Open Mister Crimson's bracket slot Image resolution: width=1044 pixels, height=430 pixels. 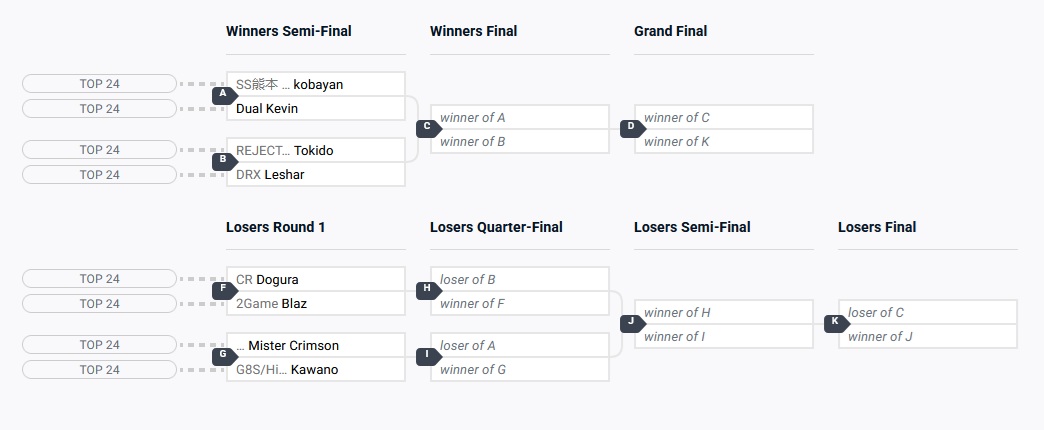(316, 345)
